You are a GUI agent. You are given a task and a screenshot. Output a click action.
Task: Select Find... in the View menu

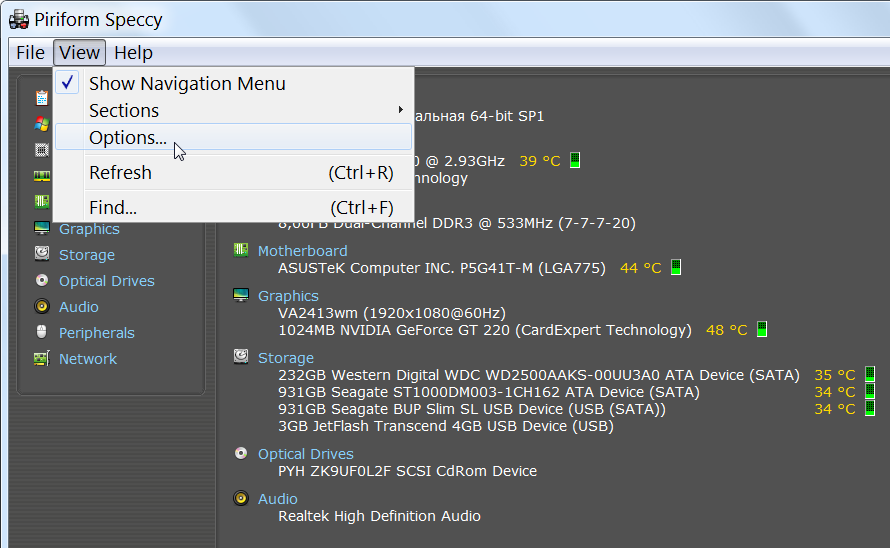coord(233,208)
